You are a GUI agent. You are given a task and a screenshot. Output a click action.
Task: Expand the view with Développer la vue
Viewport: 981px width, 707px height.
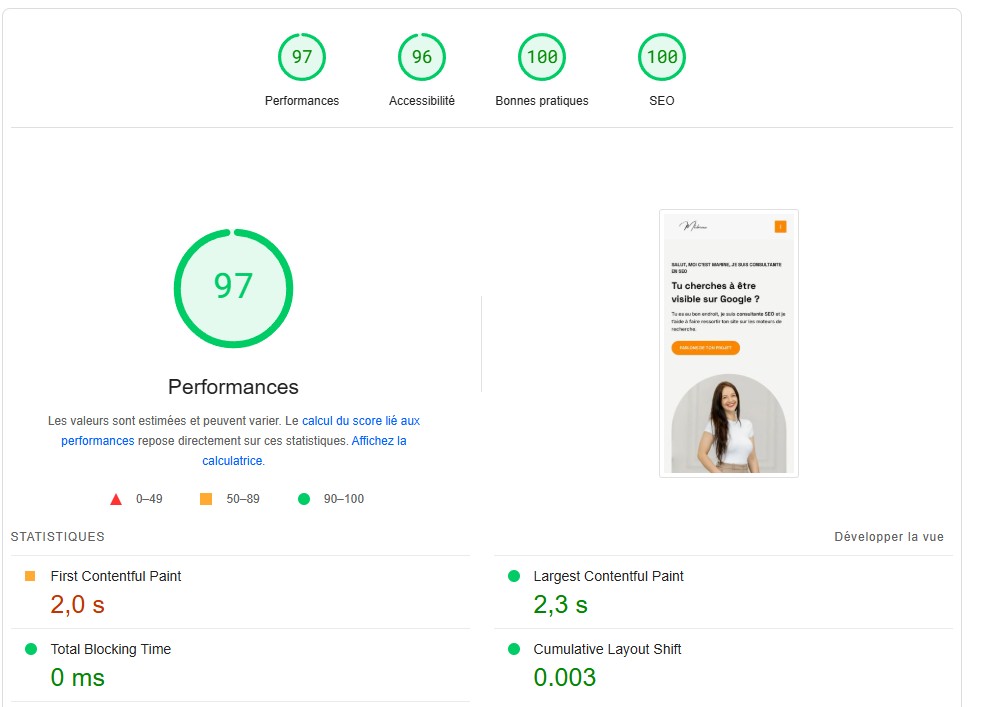pos(888,537)
